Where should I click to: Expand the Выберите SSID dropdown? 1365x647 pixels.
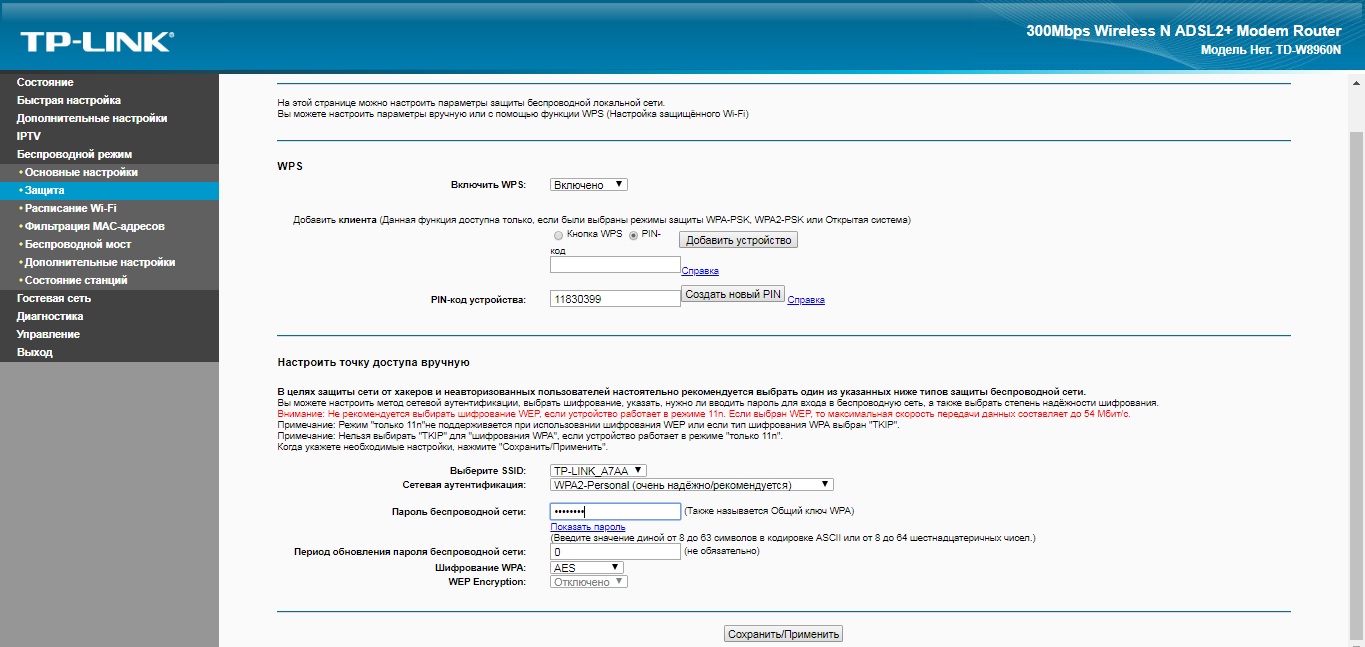(598, 470)
